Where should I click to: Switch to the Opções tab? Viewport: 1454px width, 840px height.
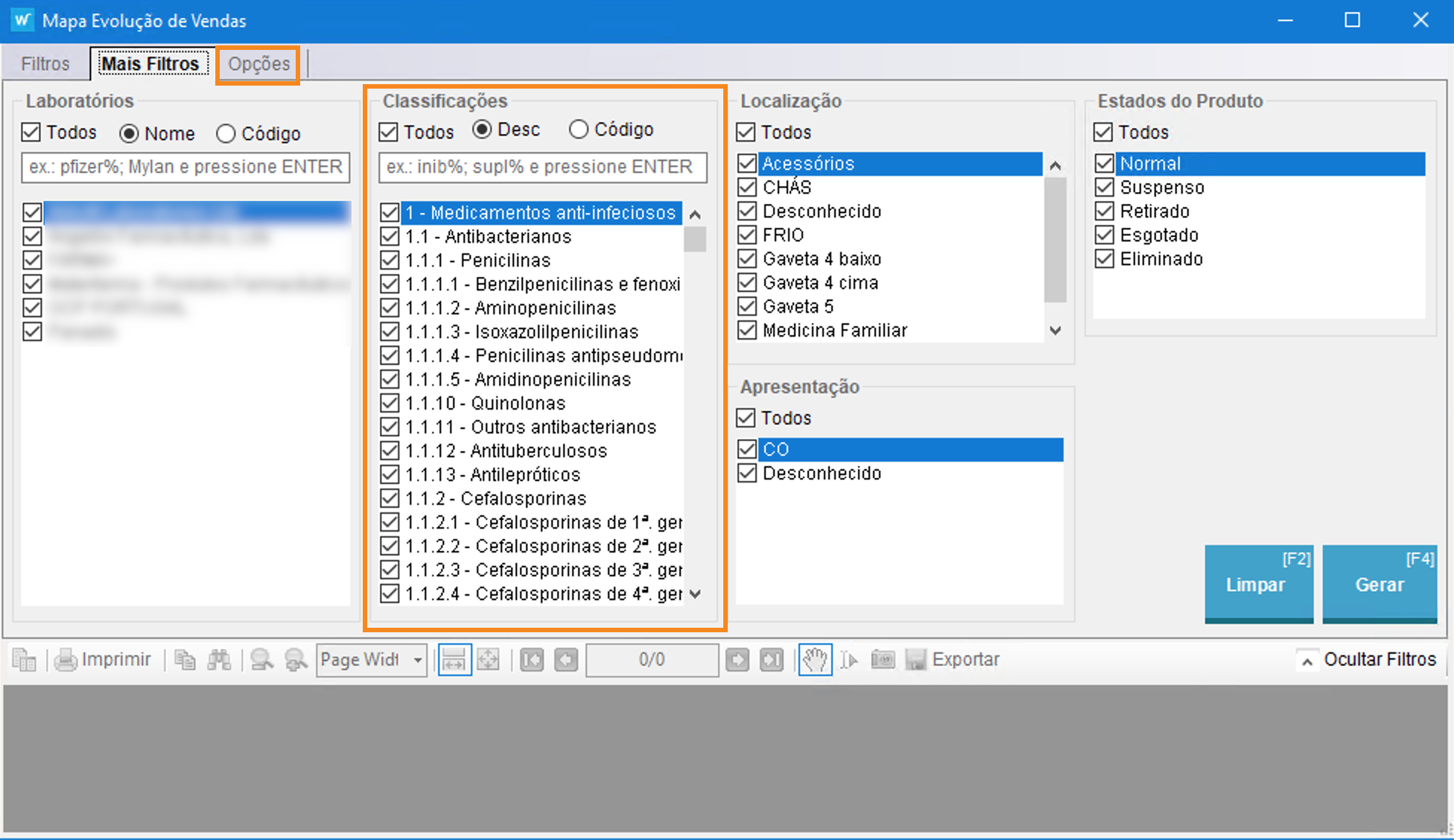click(258, 64)
